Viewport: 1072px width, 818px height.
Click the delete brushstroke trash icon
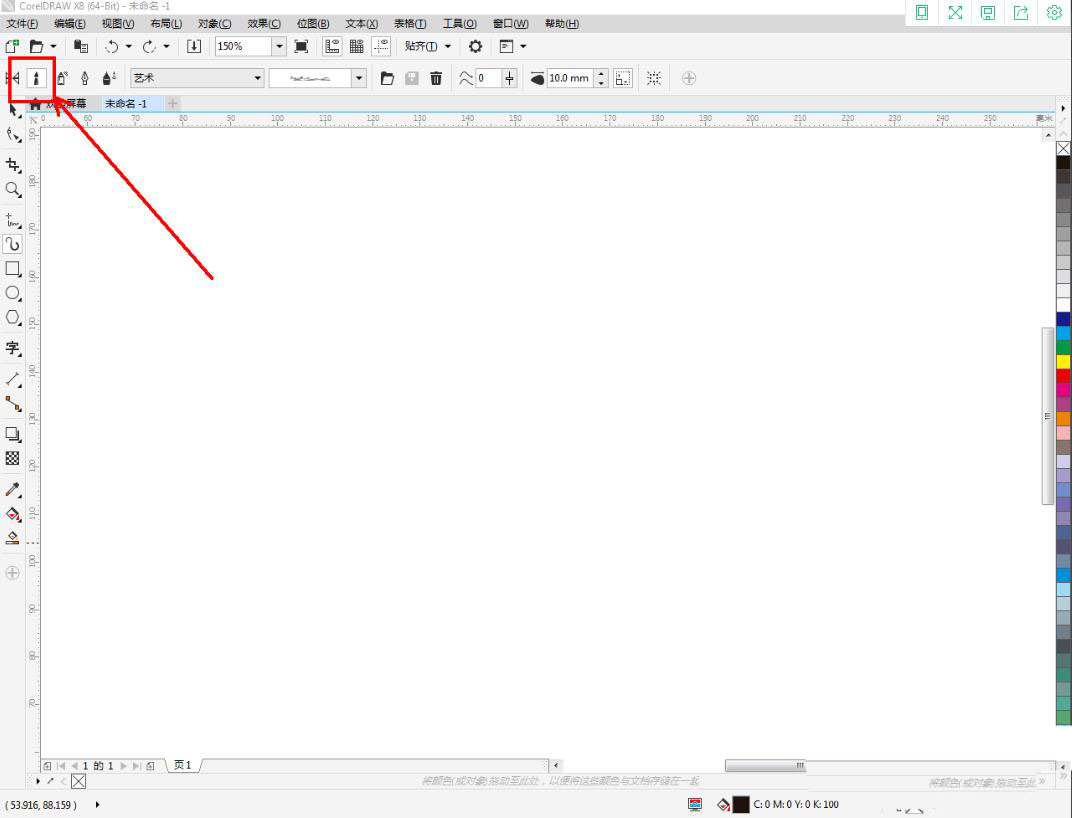(x=436, y=78)
